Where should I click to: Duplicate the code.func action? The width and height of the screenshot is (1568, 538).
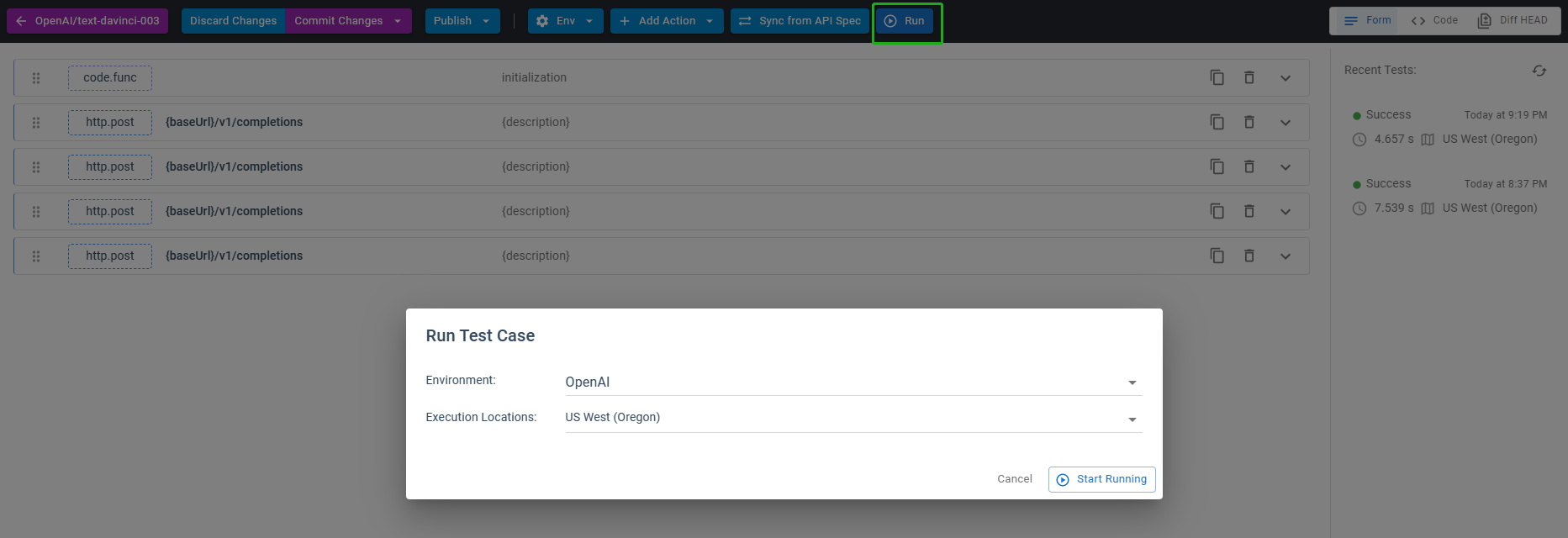coord(1217,78)
